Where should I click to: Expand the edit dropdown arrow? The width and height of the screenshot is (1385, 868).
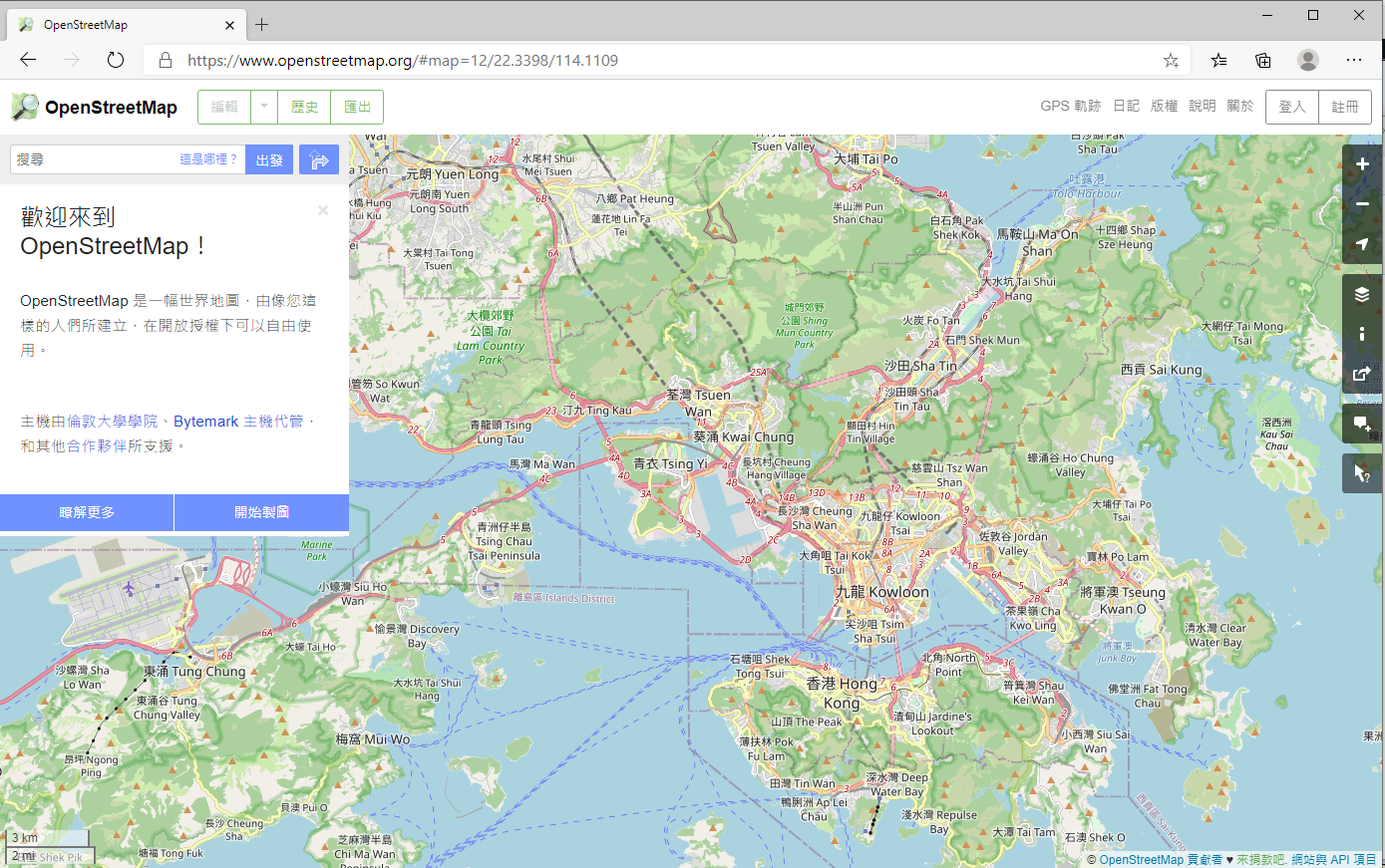click(264, 107)
